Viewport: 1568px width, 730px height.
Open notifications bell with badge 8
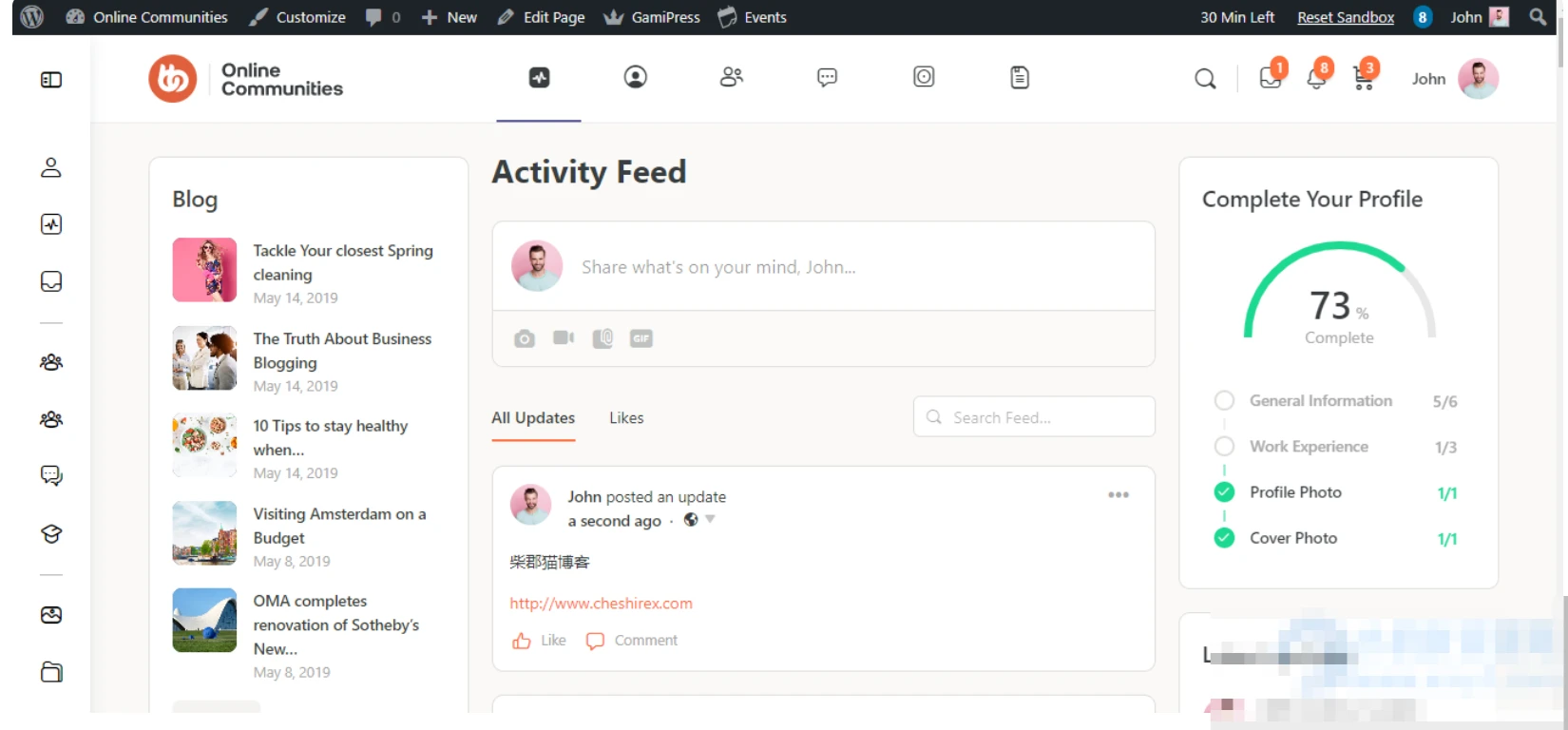(x=1316, y=78)
